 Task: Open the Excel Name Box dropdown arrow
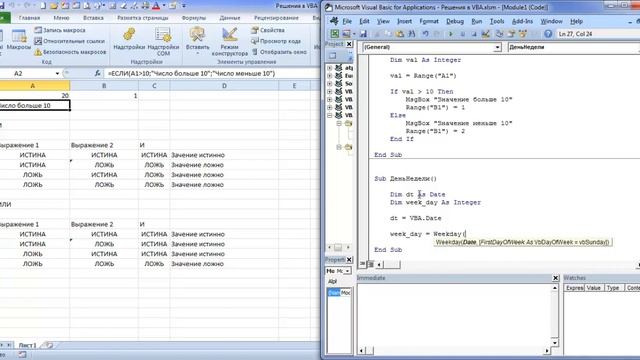tap(57, 73)
